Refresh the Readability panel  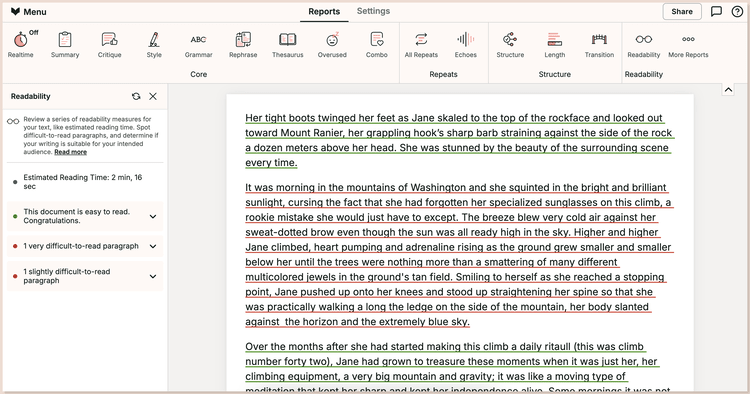[136, 96]
